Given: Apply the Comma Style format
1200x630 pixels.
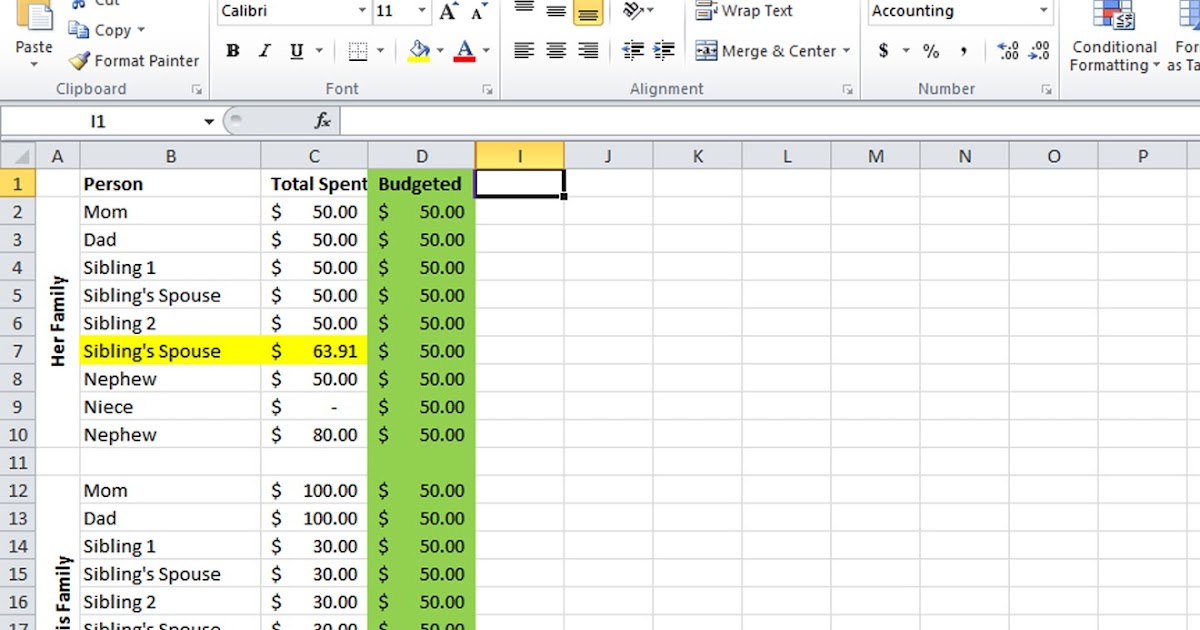Looking at the screenshot, I should [x=962, y=50].
